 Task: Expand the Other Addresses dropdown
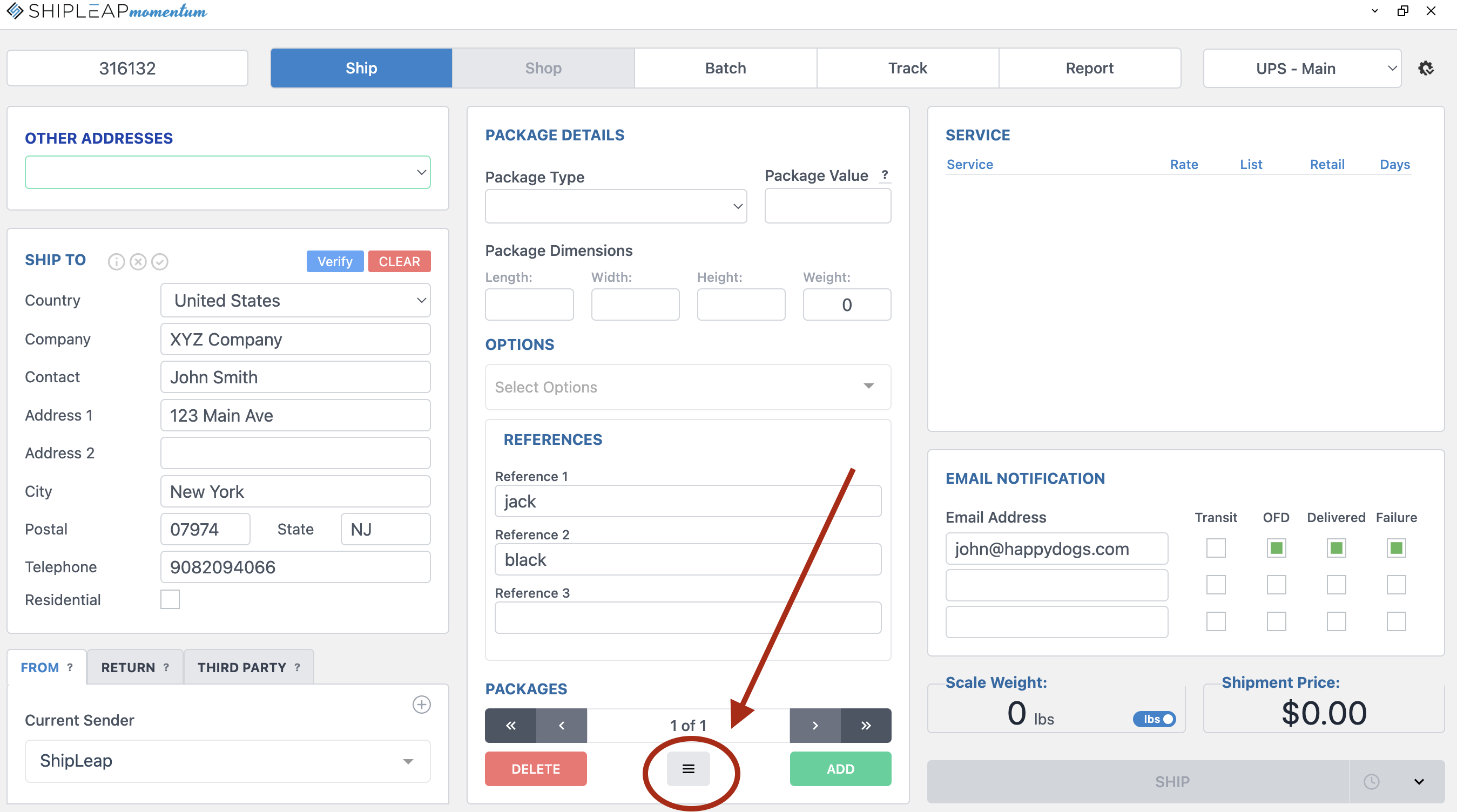click(227, 172)
